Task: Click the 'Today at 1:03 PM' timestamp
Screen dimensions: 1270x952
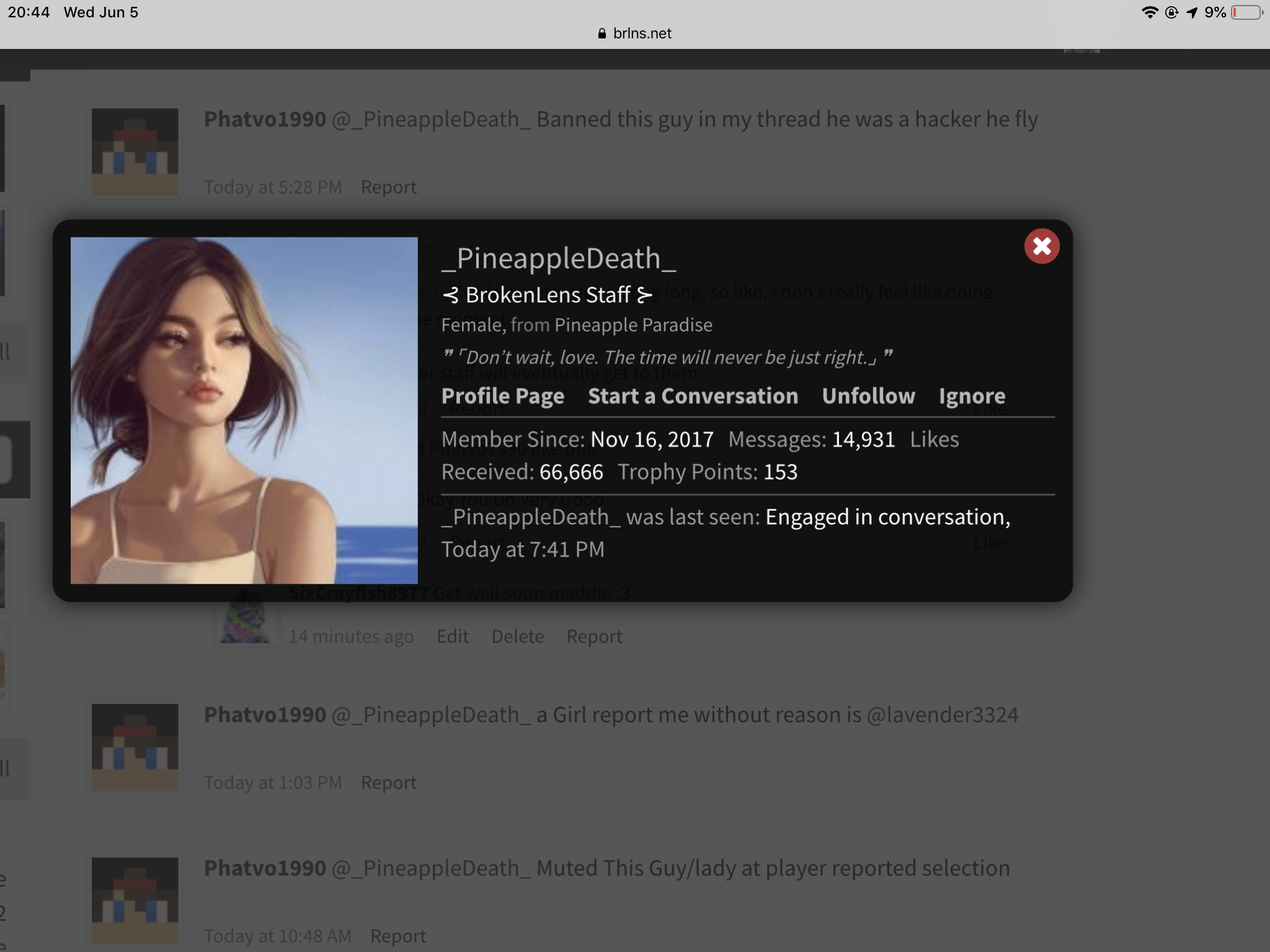Action: [x=273, y=783]
